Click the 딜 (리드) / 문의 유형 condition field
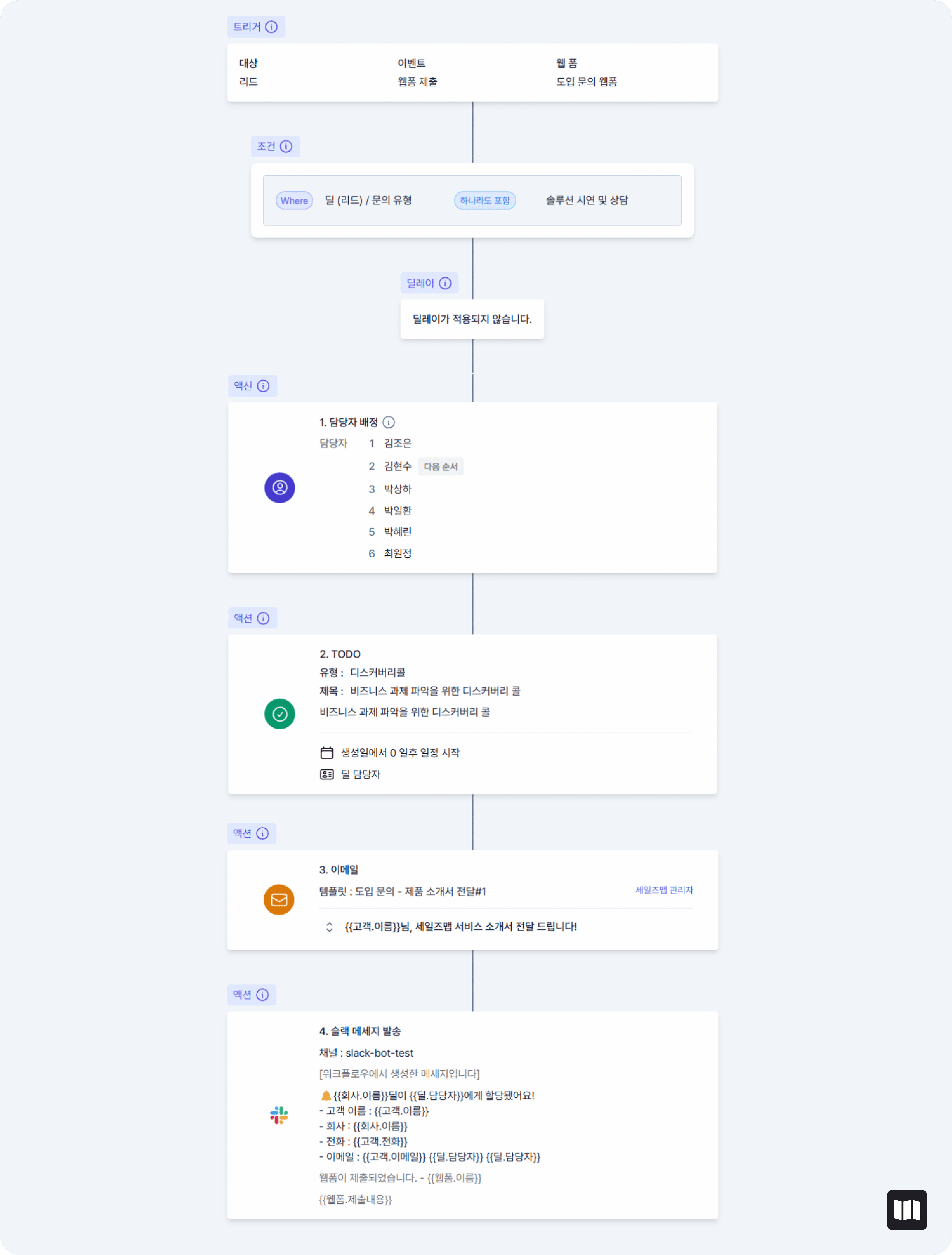 (x=368, y=200)
